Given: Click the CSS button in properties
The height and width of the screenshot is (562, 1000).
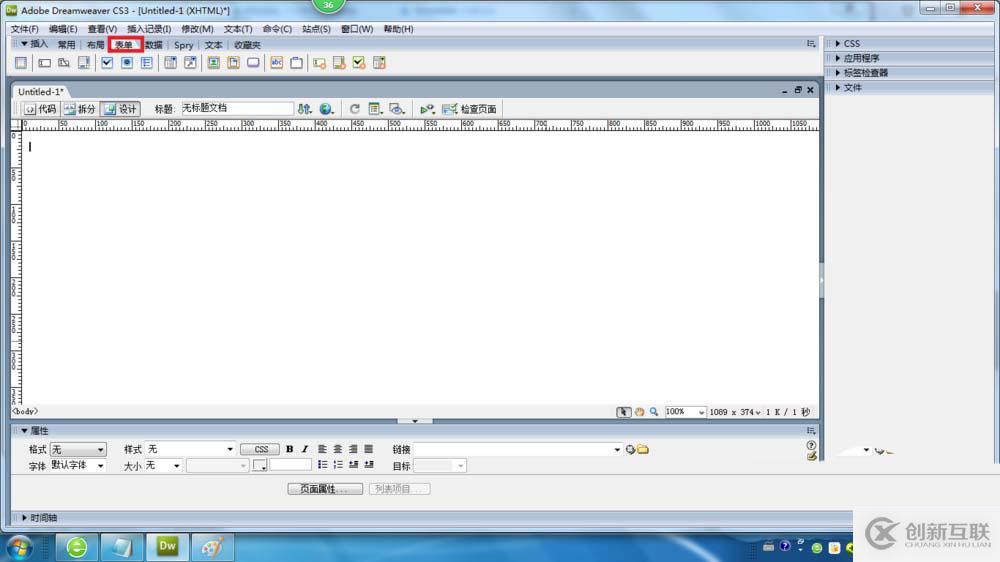Looking at the screenshot, I should click(260, 449).
